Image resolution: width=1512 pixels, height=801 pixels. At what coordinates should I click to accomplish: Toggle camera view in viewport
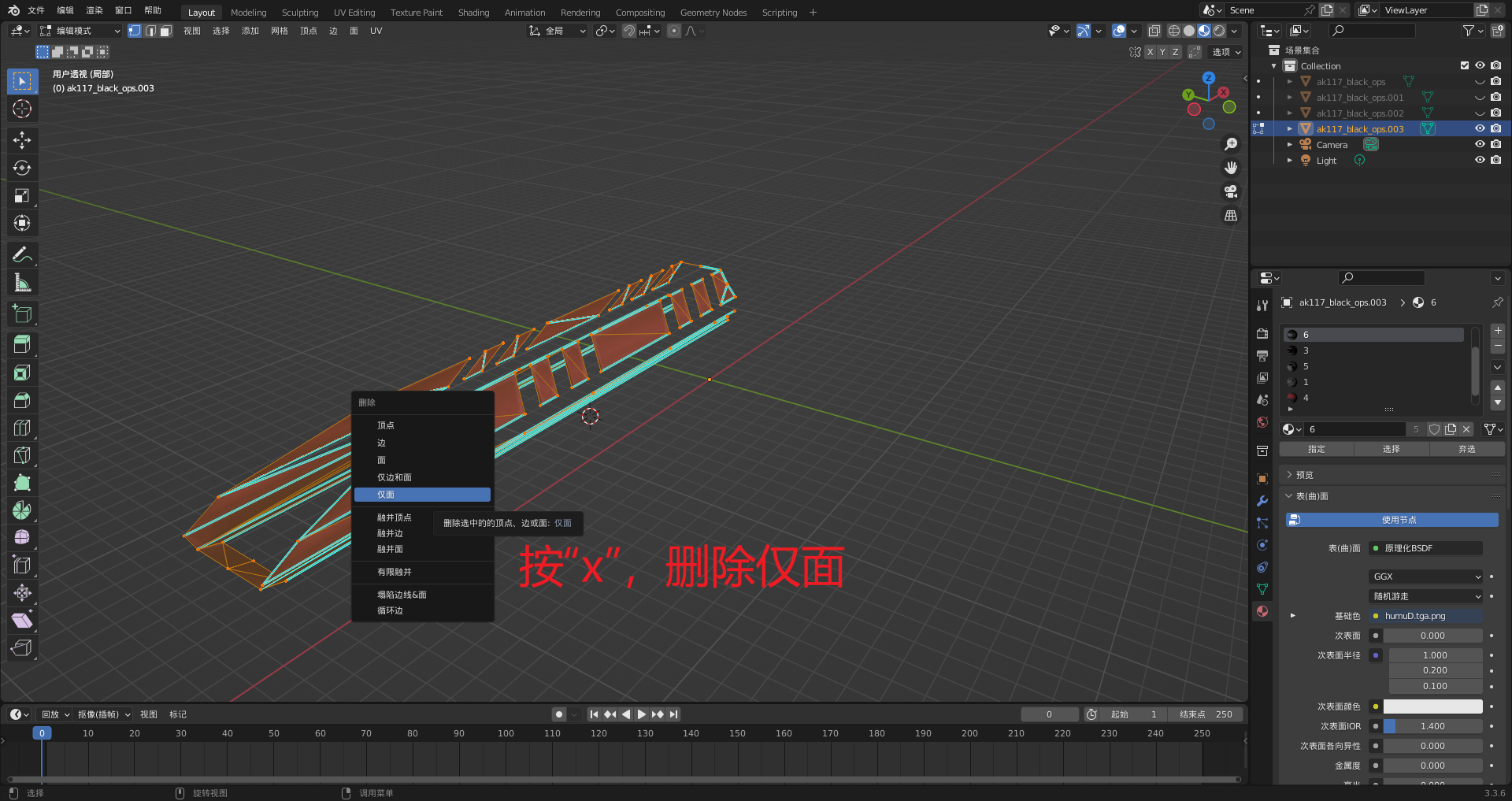point(1231,191)
